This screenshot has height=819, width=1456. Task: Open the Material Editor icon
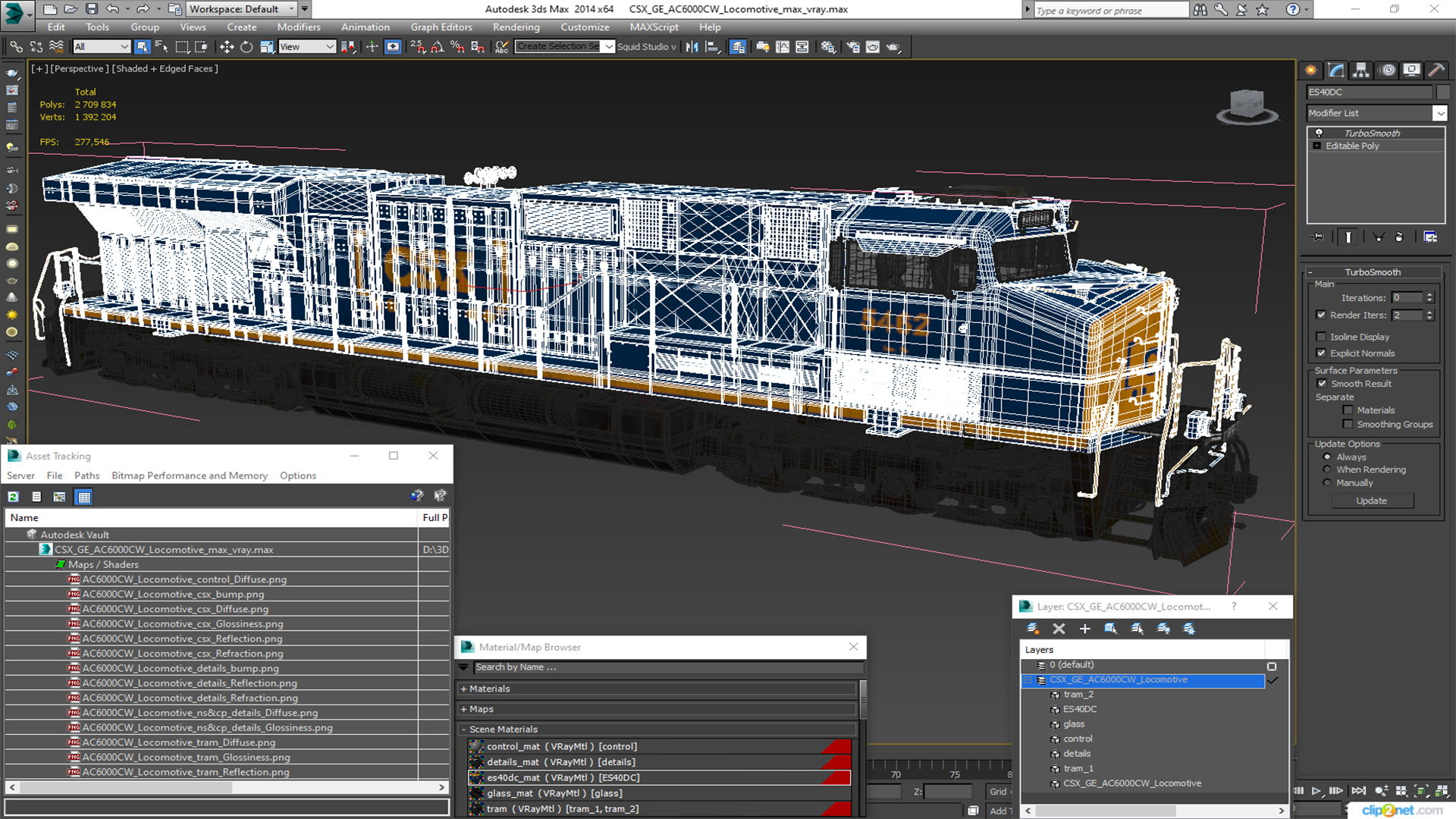click(828, 47)
